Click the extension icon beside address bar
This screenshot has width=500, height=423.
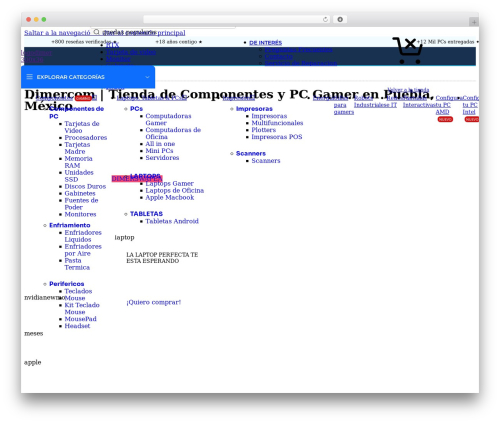(x=340, y=19)
